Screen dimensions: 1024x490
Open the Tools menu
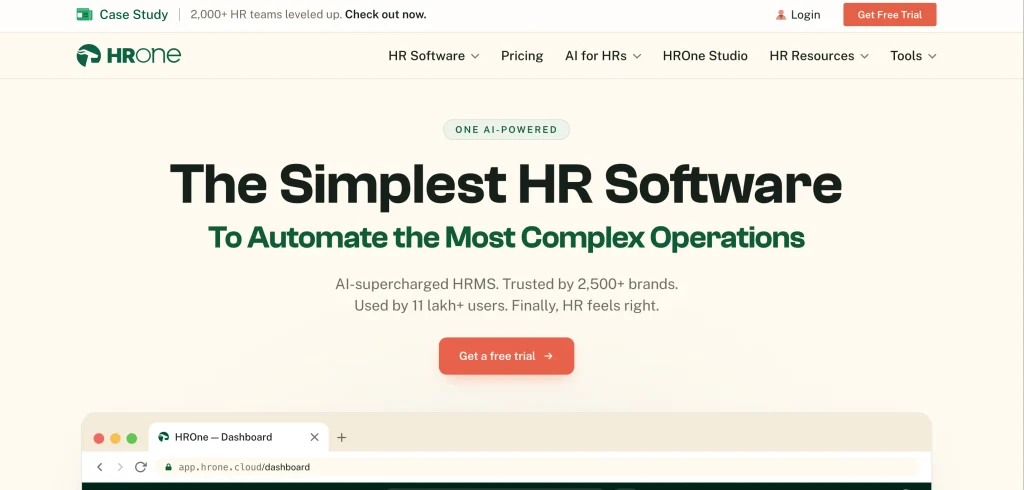[x=906, y=56]
